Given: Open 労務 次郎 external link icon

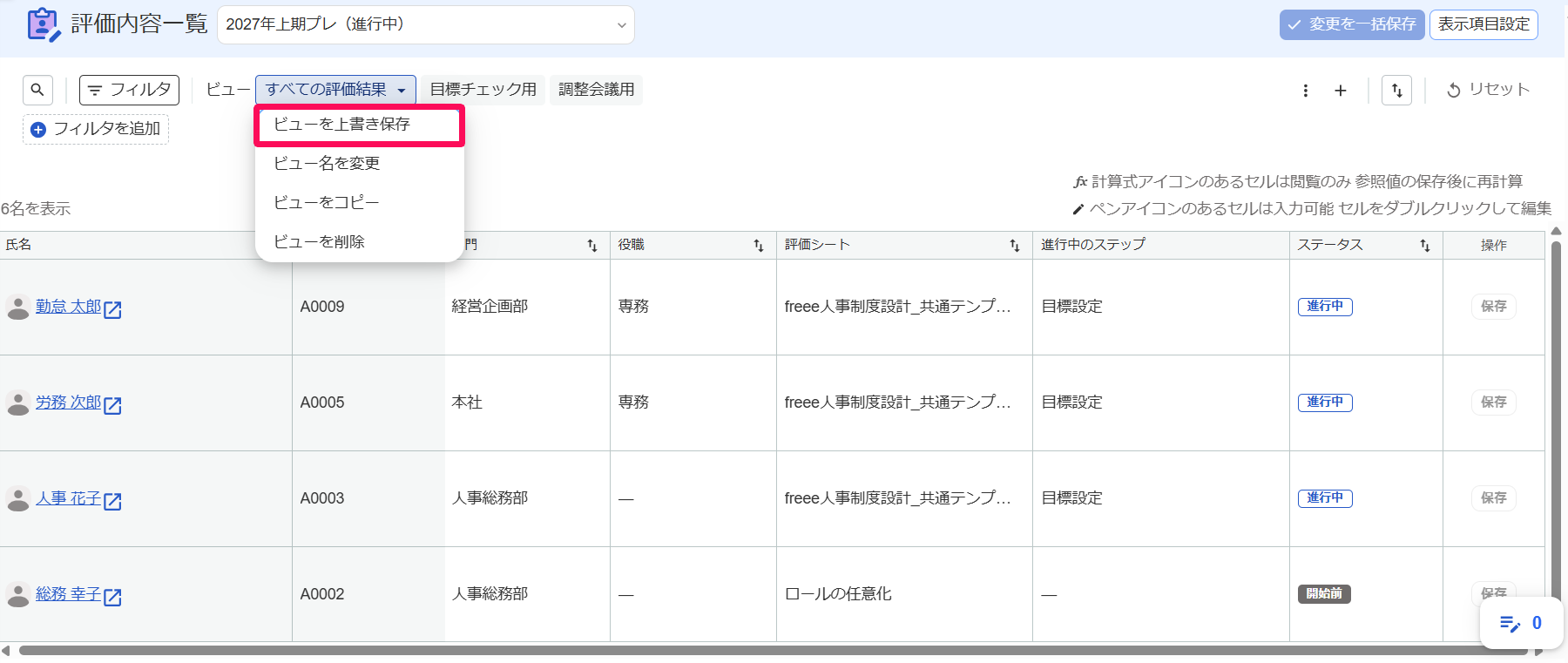Looking at the screenshot, I should click(x=112, y=404).
